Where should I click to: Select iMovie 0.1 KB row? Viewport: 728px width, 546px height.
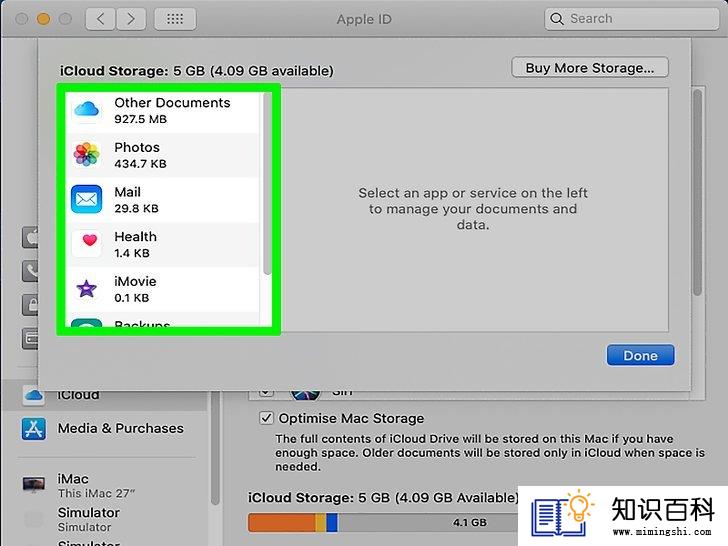click(162, 289)
